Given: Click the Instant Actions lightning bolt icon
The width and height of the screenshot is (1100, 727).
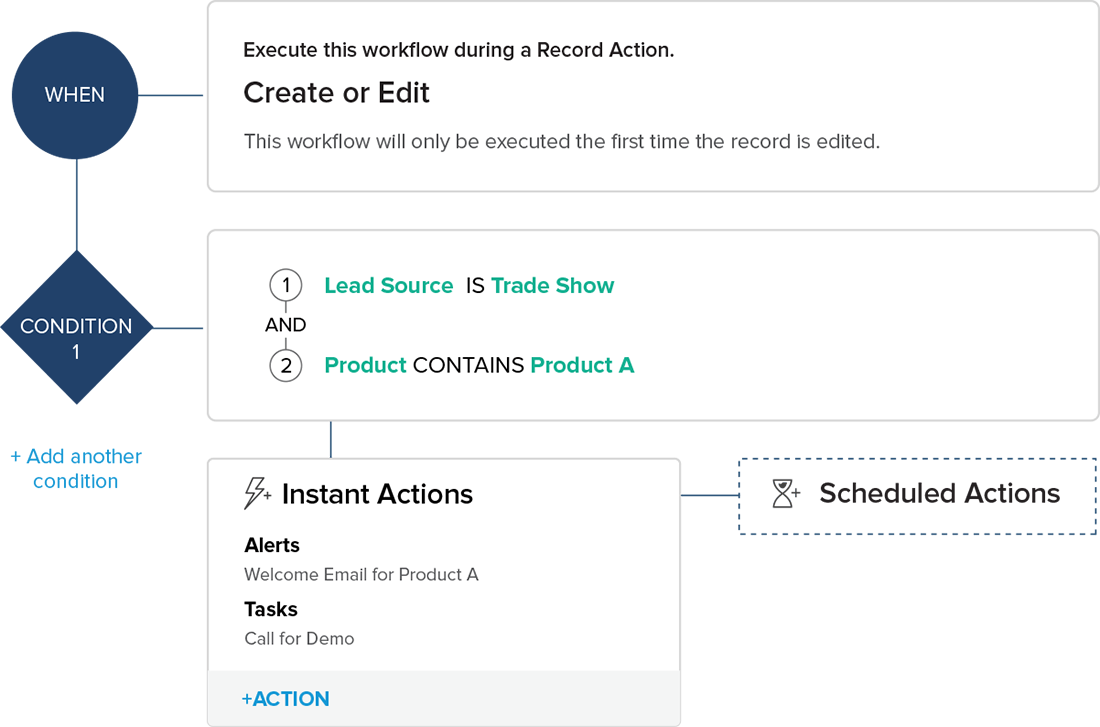Looking at the screenshot, I should [x=258, y=493].
